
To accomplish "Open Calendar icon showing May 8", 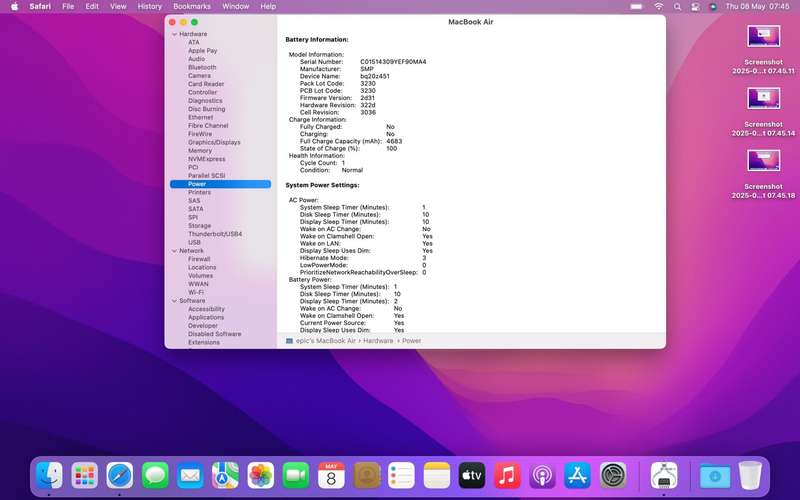I will point(331,476).
